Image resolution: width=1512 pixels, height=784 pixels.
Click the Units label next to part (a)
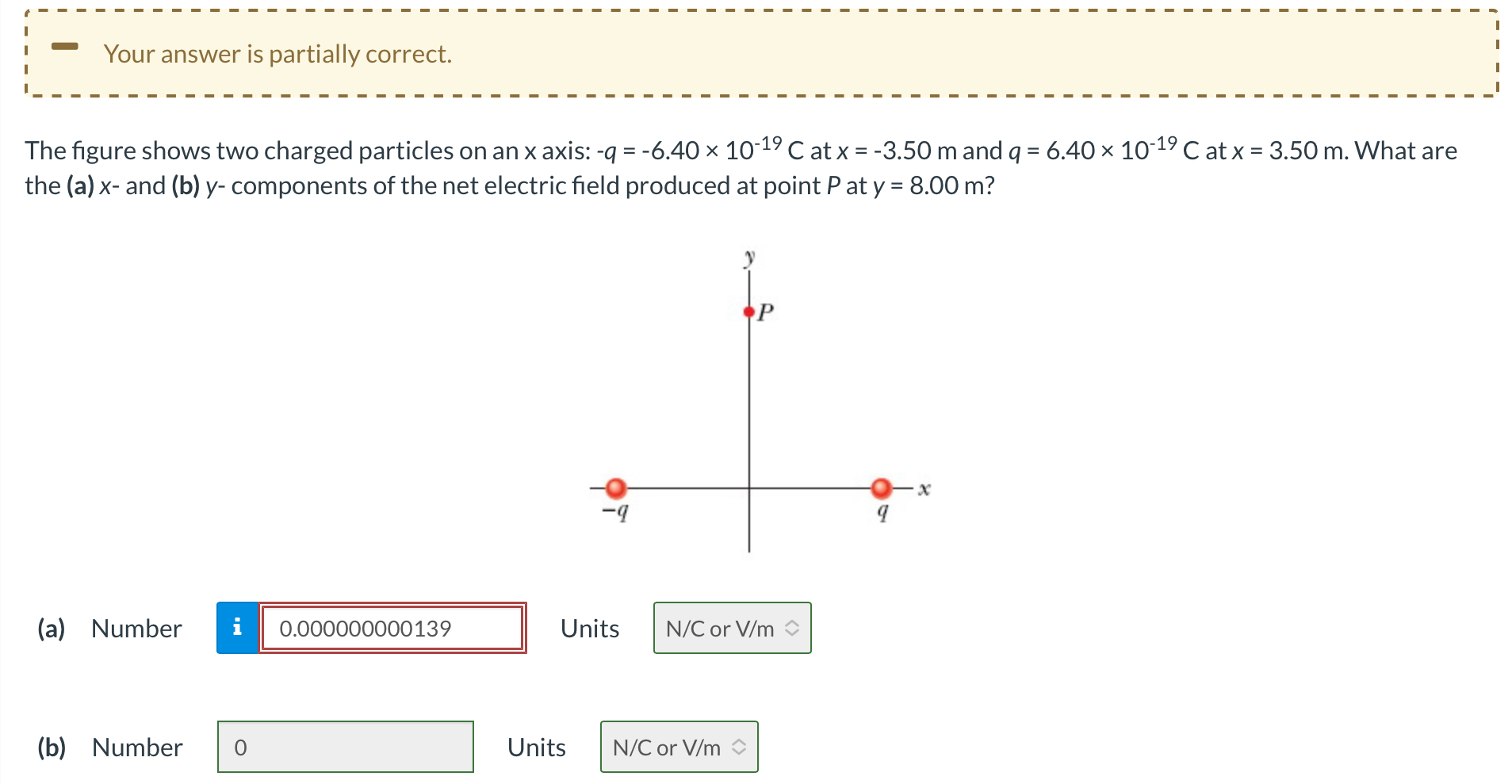point(589,628)
